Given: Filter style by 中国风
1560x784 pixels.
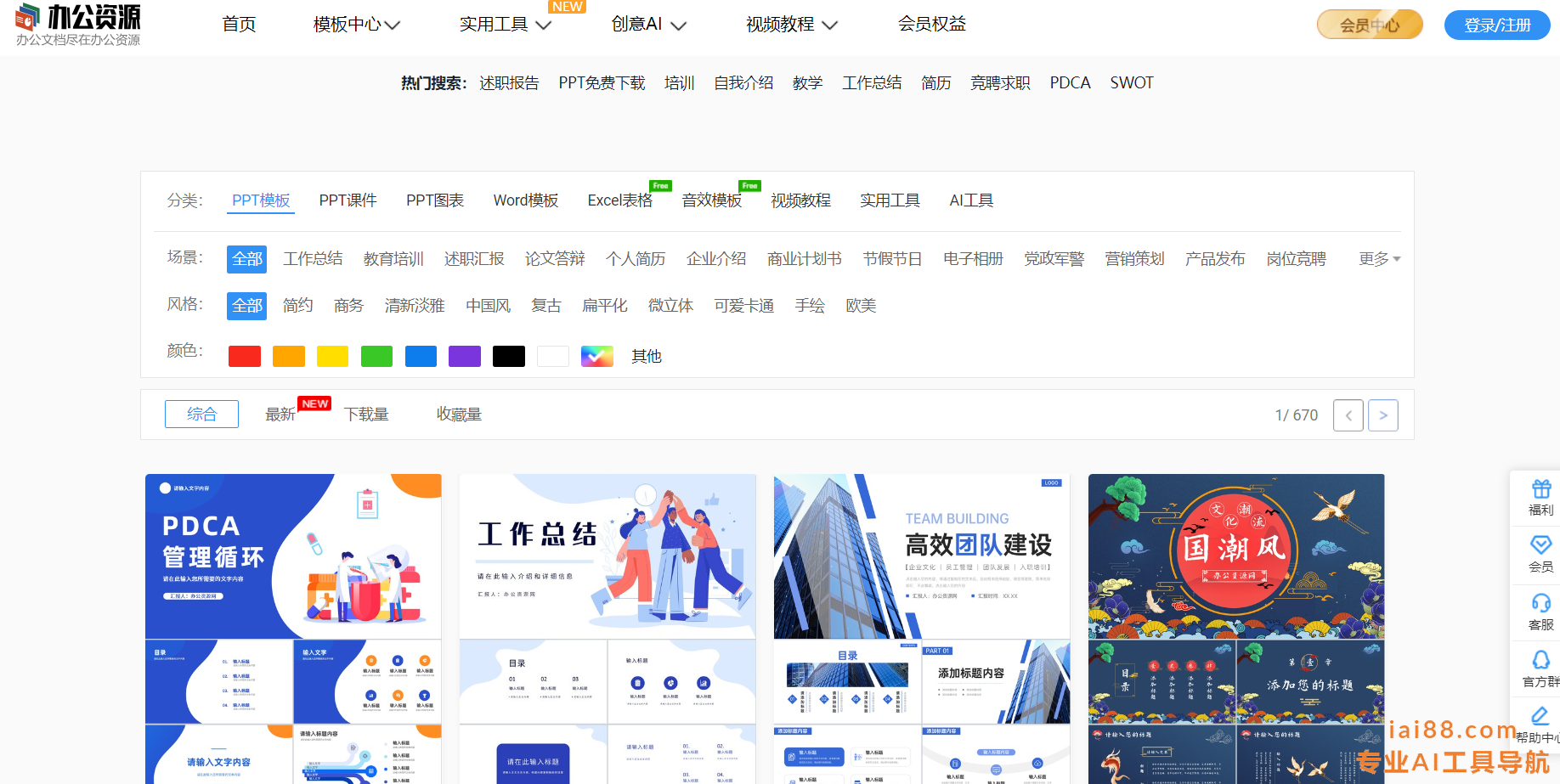Looking at the screenshot, I should tap(489, 306).
